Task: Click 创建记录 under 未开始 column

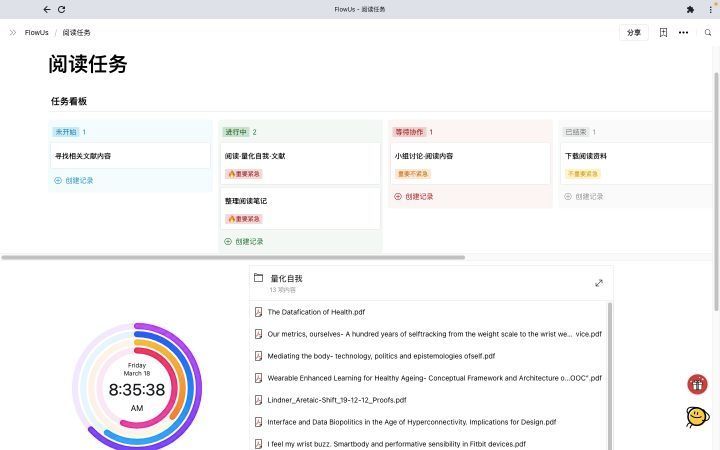Action: pyautogui.click(x=74, y=180)
